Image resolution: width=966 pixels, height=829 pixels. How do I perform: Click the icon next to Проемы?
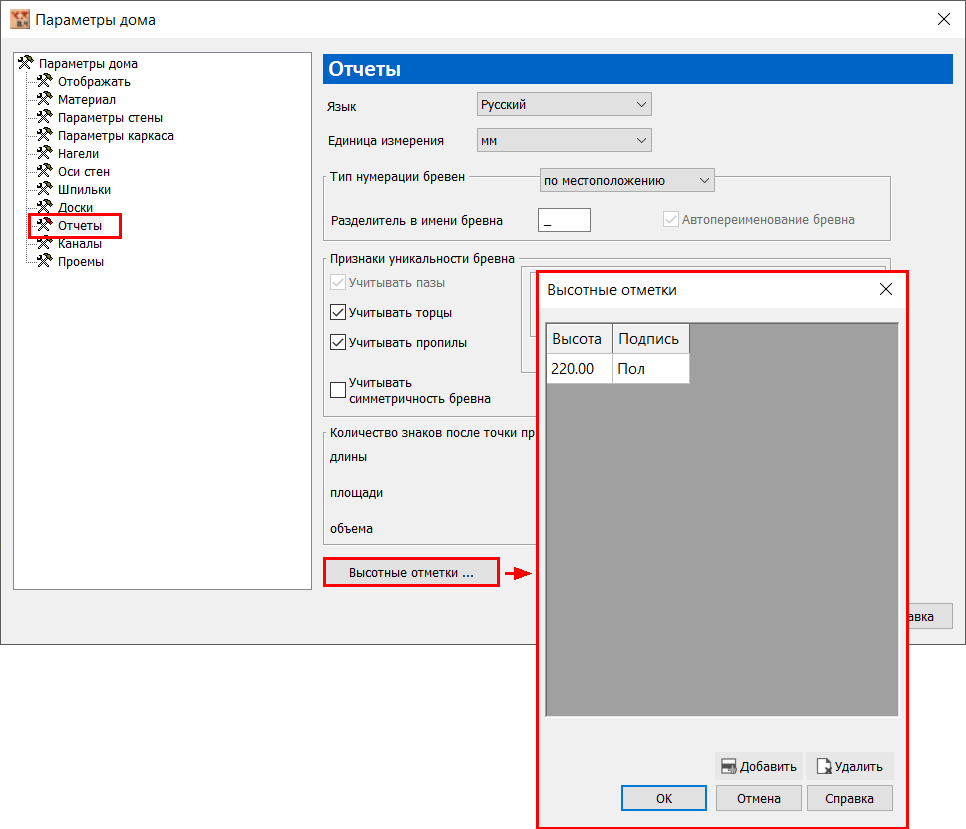(x=44, y=261)
